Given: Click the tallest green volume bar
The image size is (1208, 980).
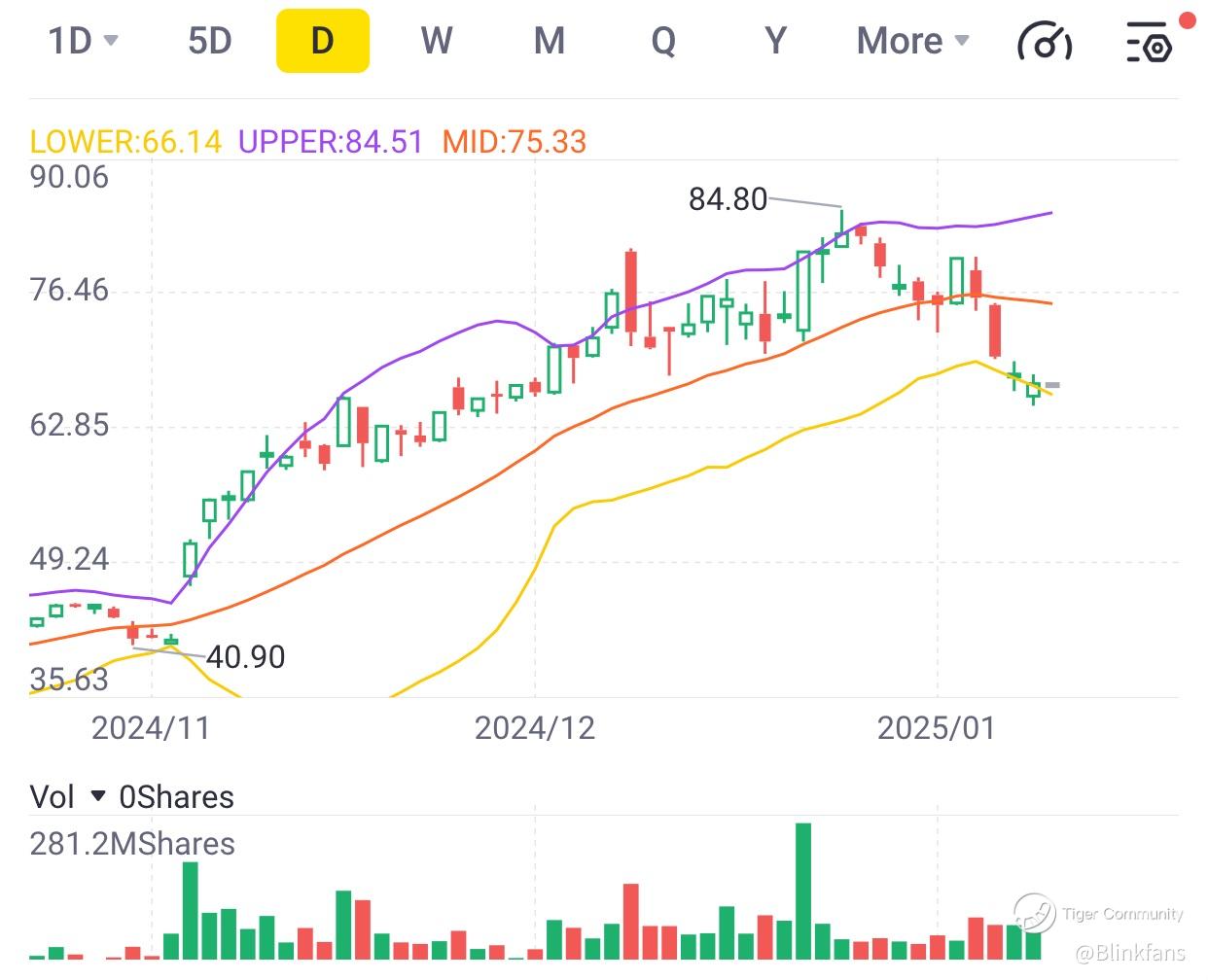Looking at the screenshot, I should click(803, 892).
